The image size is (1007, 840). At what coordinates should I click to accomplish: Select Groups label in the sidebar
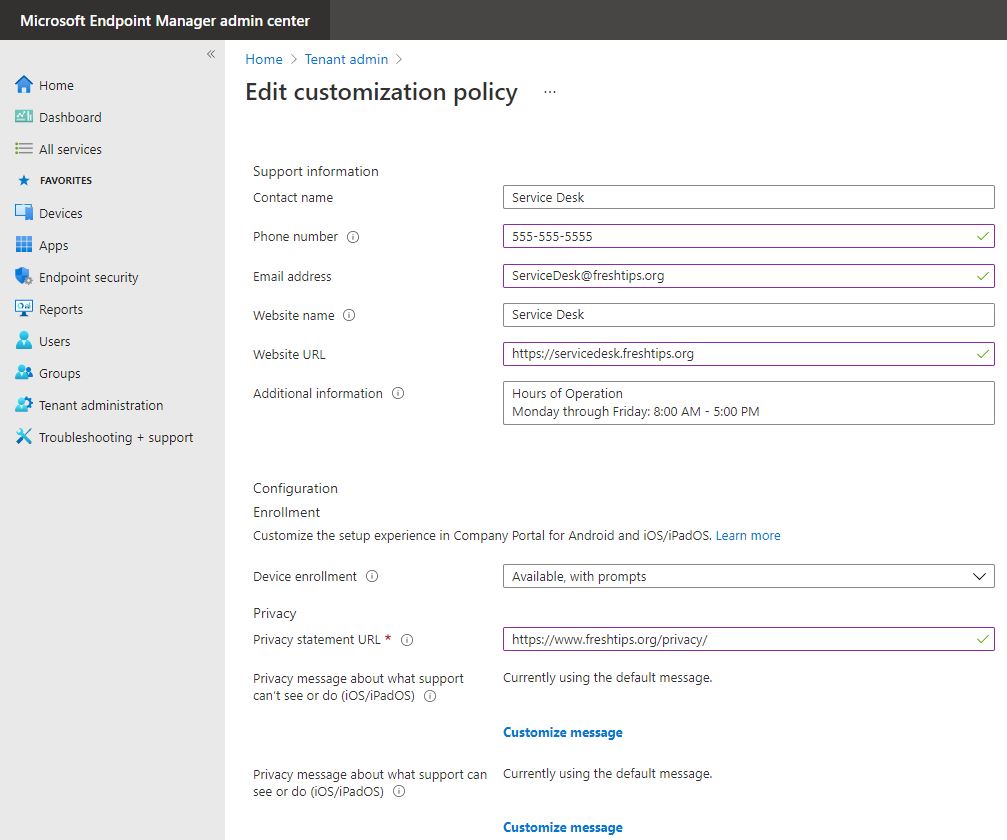60,373
